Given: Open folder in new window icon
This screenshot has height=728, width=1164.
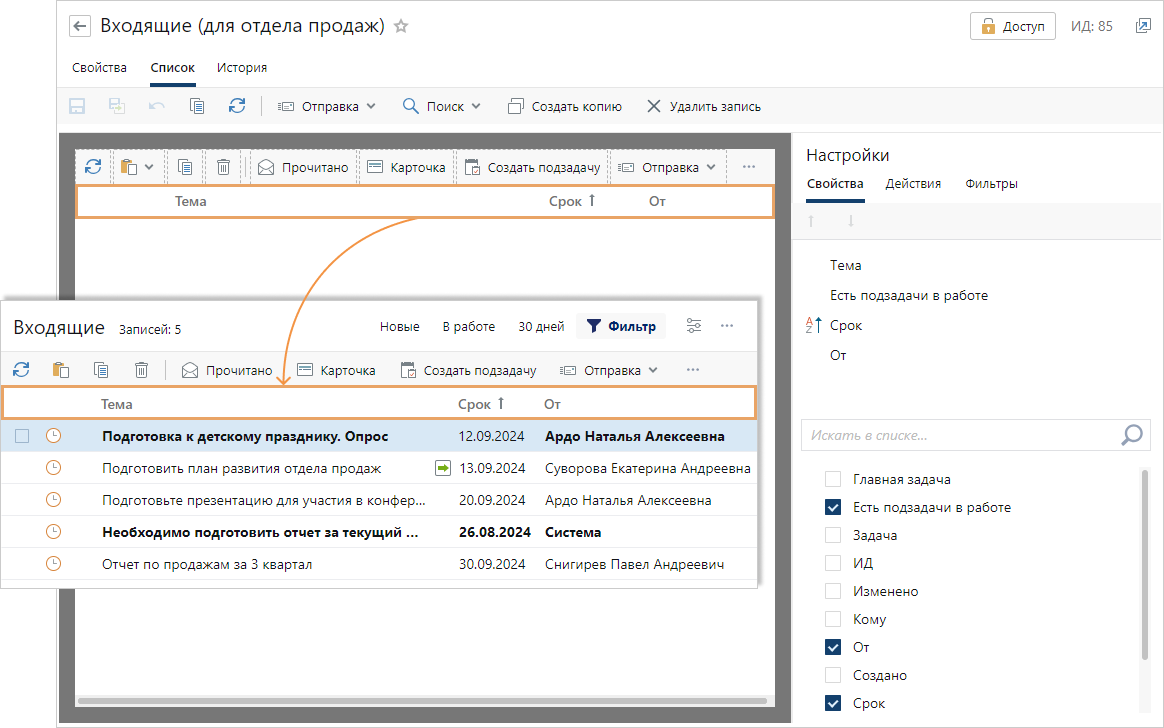Looking at the screenshot, I should (x=1143, y=26).
